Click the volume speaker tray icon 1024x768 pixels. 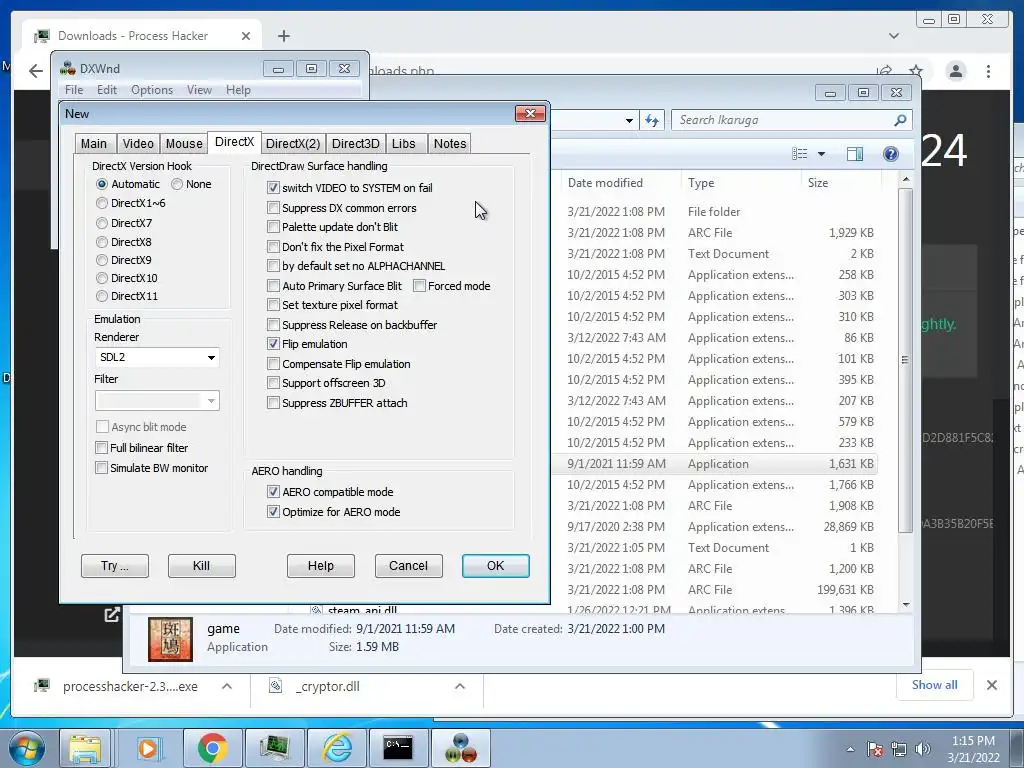[923, 749]
